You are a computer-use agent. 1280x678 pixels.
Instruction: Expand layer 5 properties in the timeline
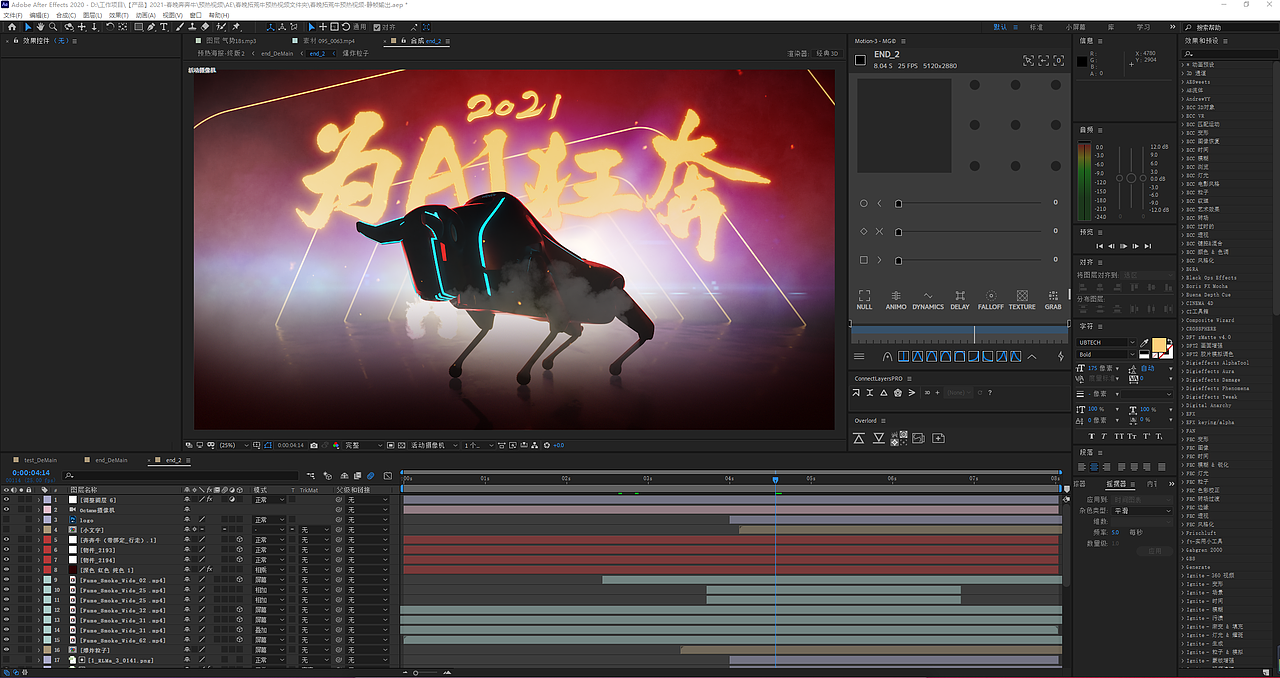[37, 541]
